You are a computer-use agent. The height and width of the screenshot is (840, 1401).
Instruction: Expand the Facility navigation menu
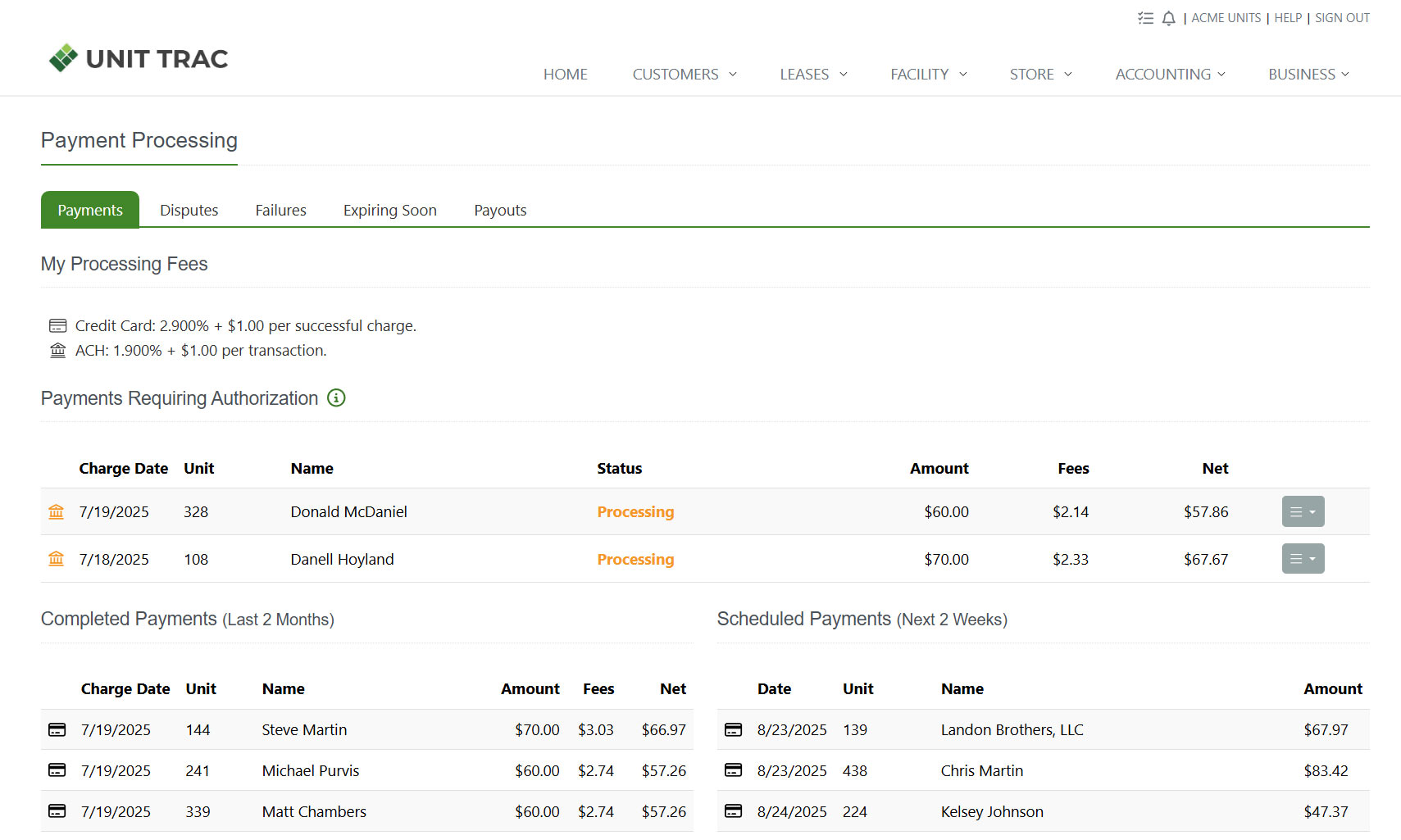tap(929, 74)
